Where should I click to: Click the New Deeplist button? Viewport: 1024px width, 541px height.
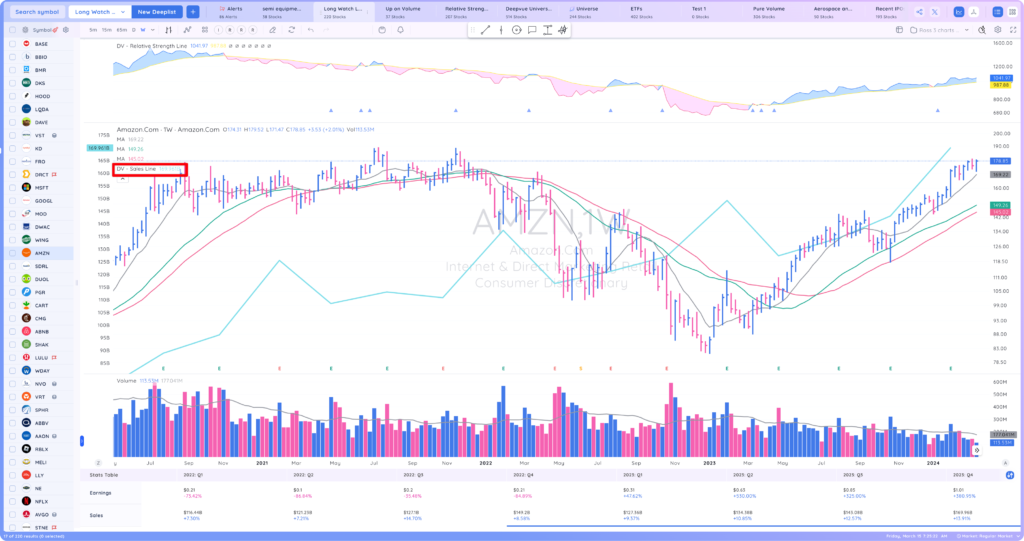coord(157,12)
